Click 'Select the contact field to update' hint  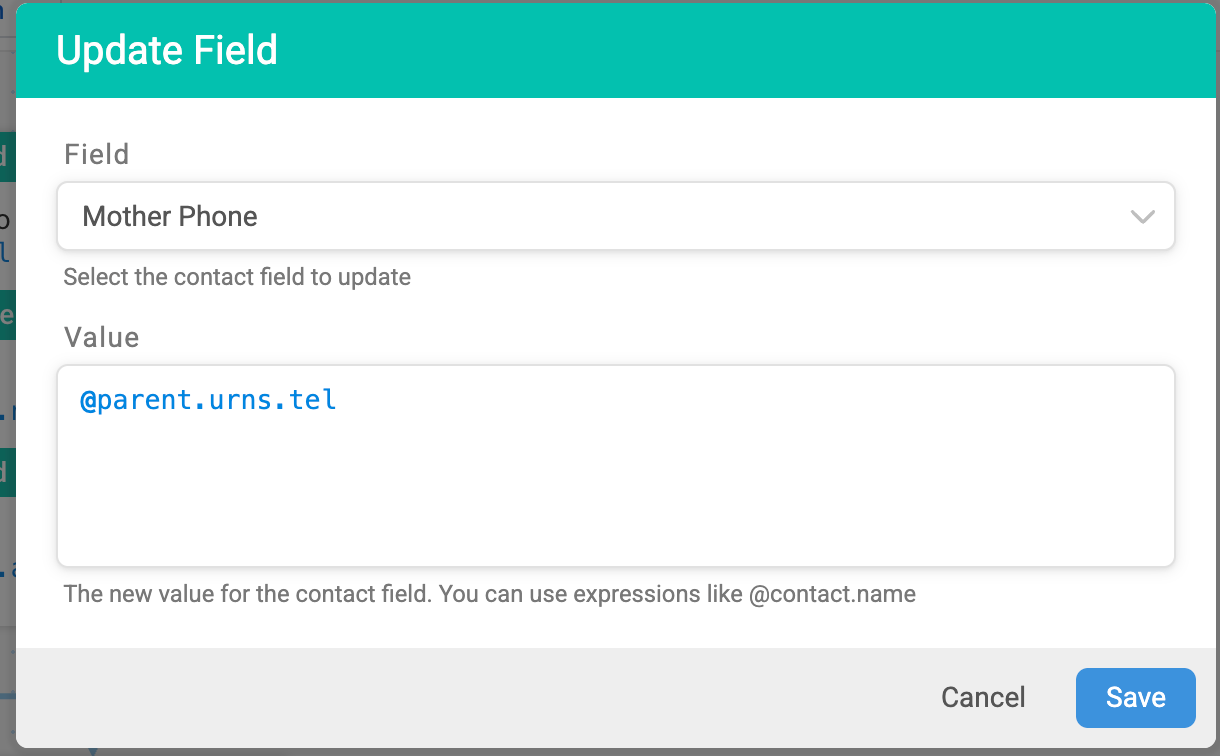[x=237, y=277]
